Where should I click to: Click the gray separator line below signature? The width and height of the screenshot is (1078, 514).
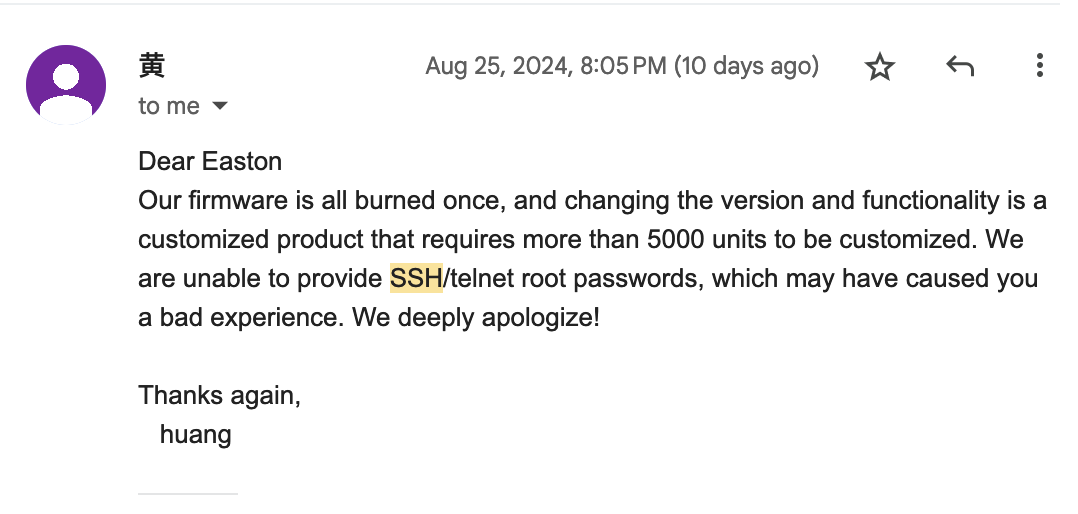[188, 493]
